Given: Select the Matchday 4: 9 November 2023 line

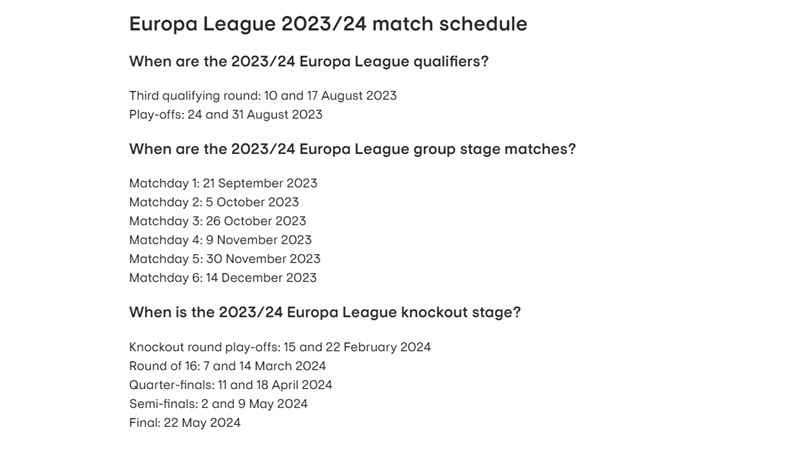Looking at the screenshot, I should pos(220,240).
